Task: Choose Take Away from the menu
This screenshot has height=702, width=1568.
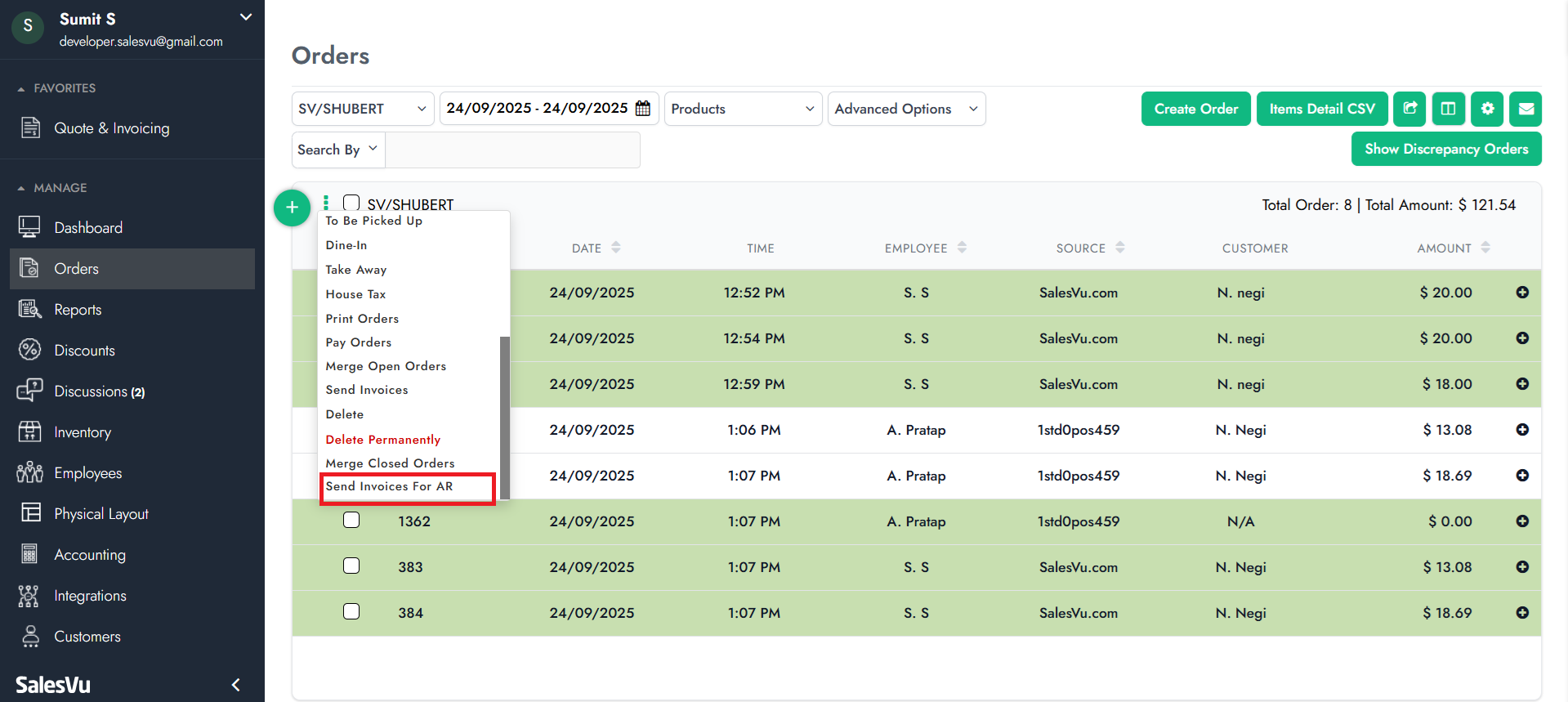Action: pos(356,270)
